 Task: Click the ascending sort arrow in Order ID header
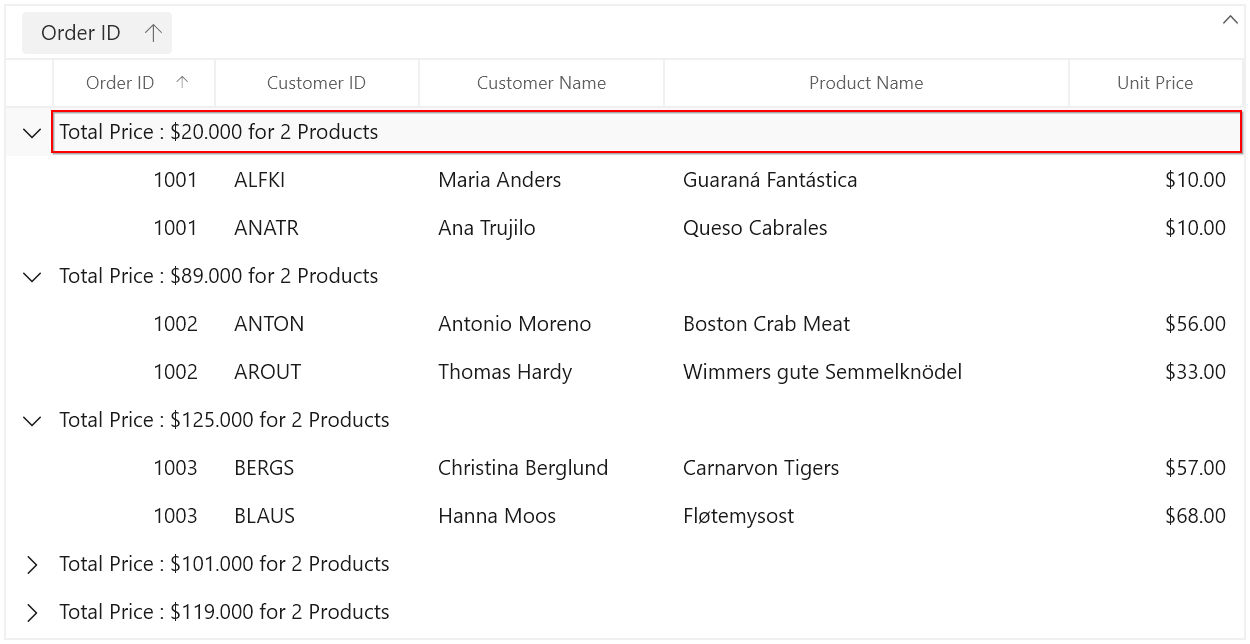pyautogui.click(x=182, y=83)
